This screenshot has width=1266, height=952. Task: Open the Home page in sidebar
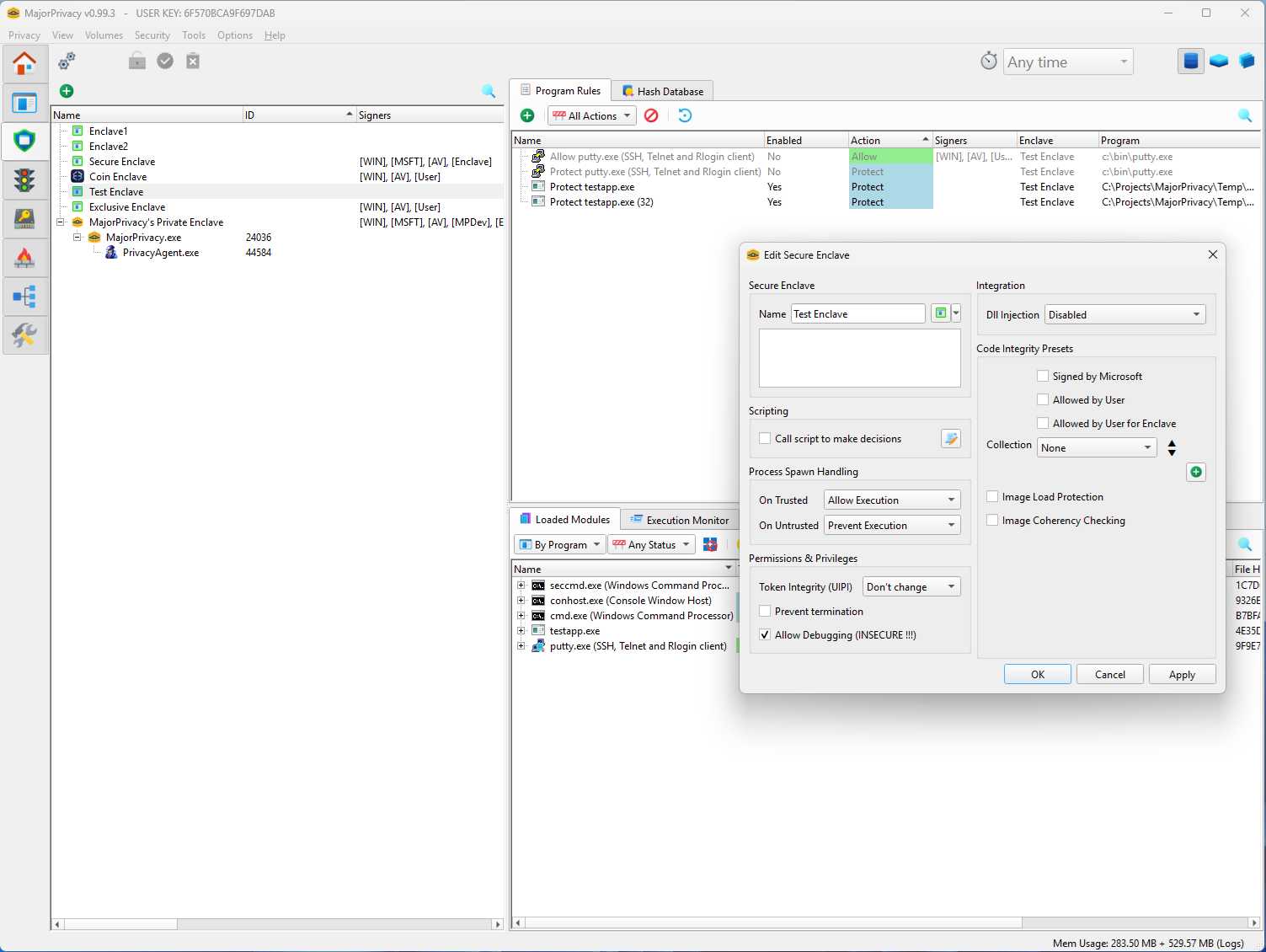[x=24, y=64]
